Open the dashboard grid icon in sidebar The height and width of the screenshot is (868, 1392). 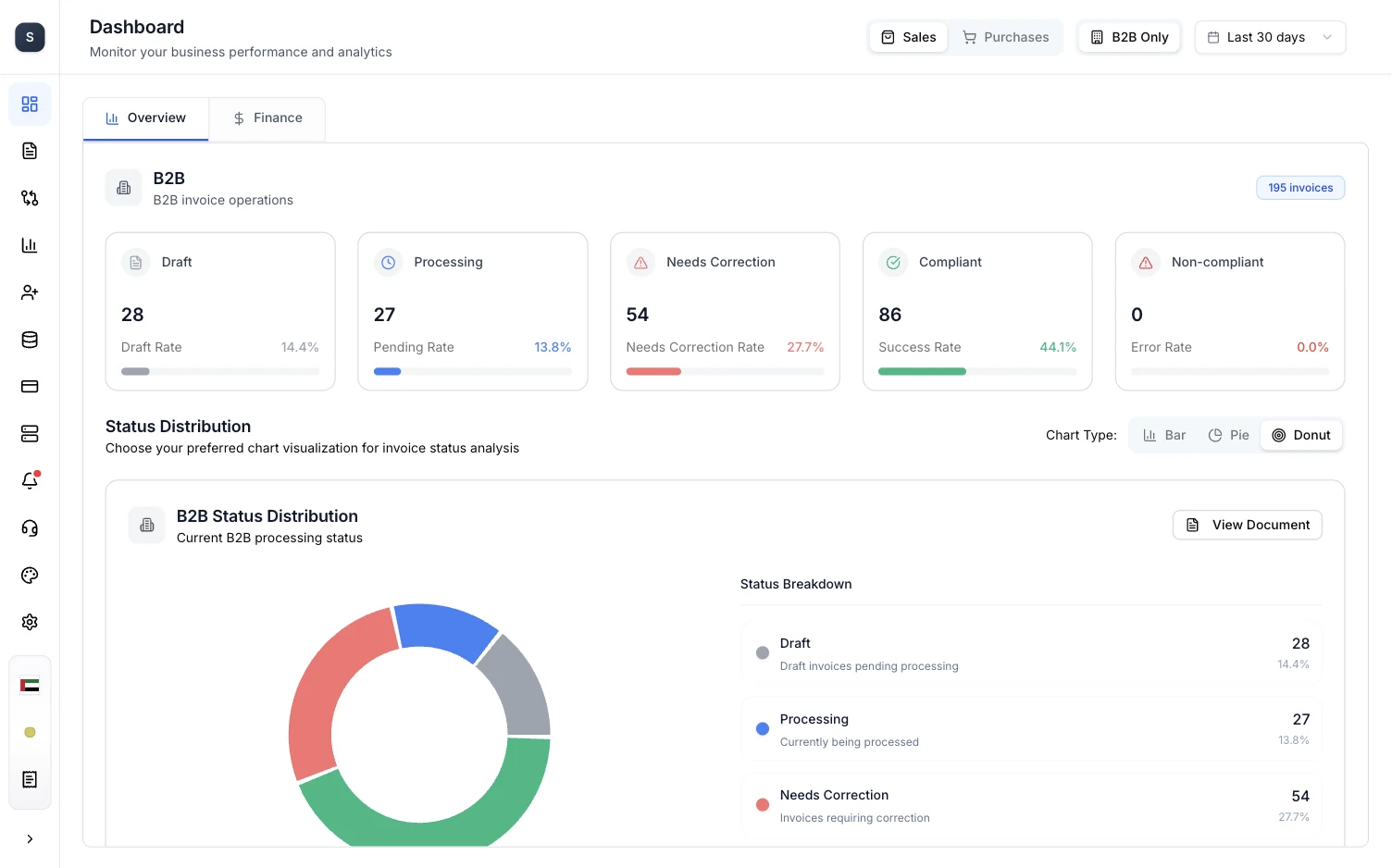[x=30, y=104]
